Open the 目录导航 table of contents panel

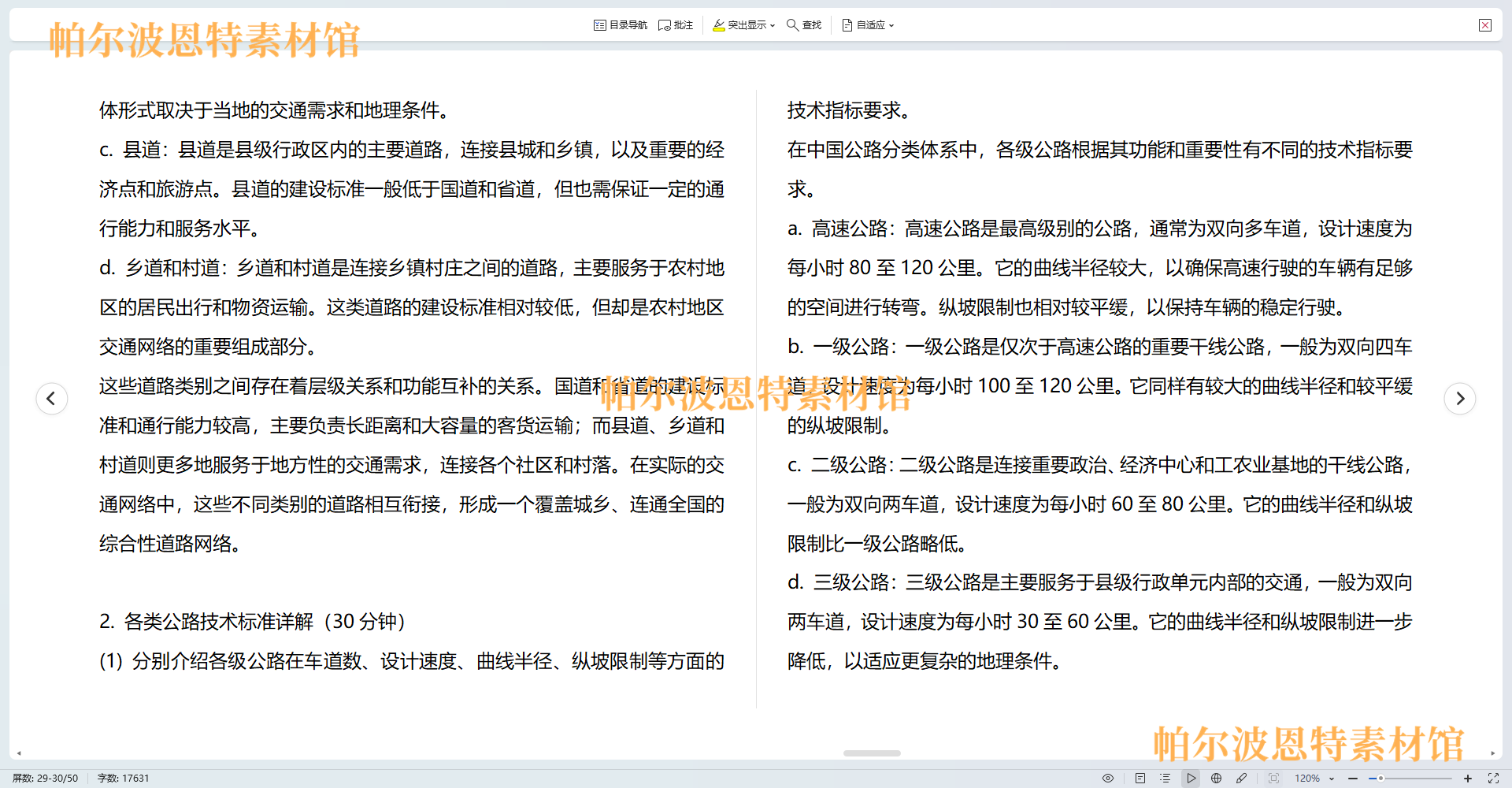point(620,25)
